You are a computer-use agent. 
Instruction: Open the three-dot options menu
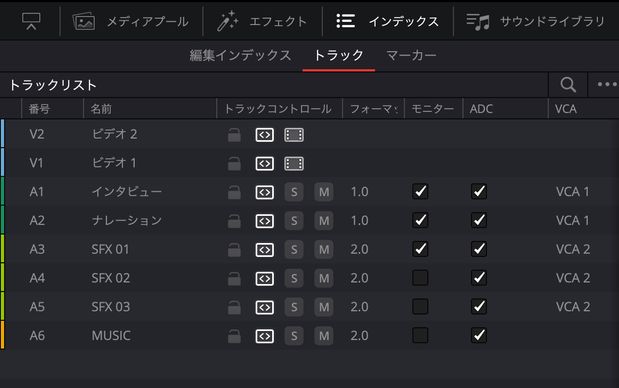pos(607,84)
